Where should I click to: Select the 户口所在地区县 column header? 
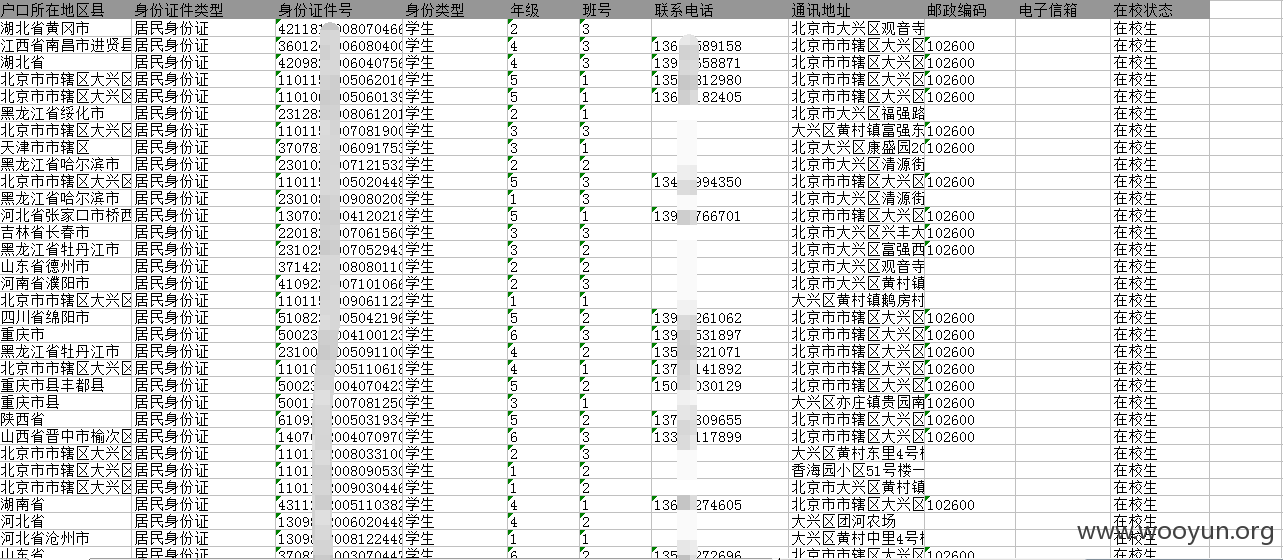(x=66, y=11)
